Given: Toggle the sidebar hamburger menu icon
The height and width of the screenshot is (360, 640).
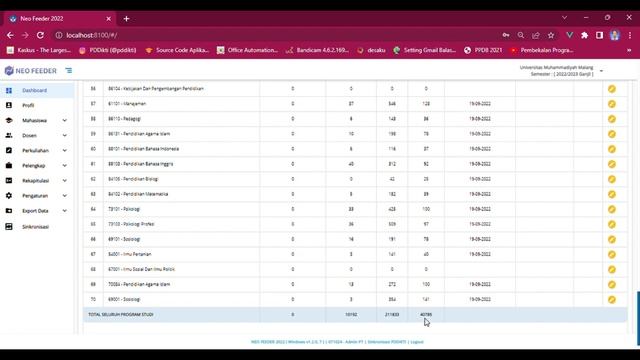Looking at the screenshot, I should [69, 71].
